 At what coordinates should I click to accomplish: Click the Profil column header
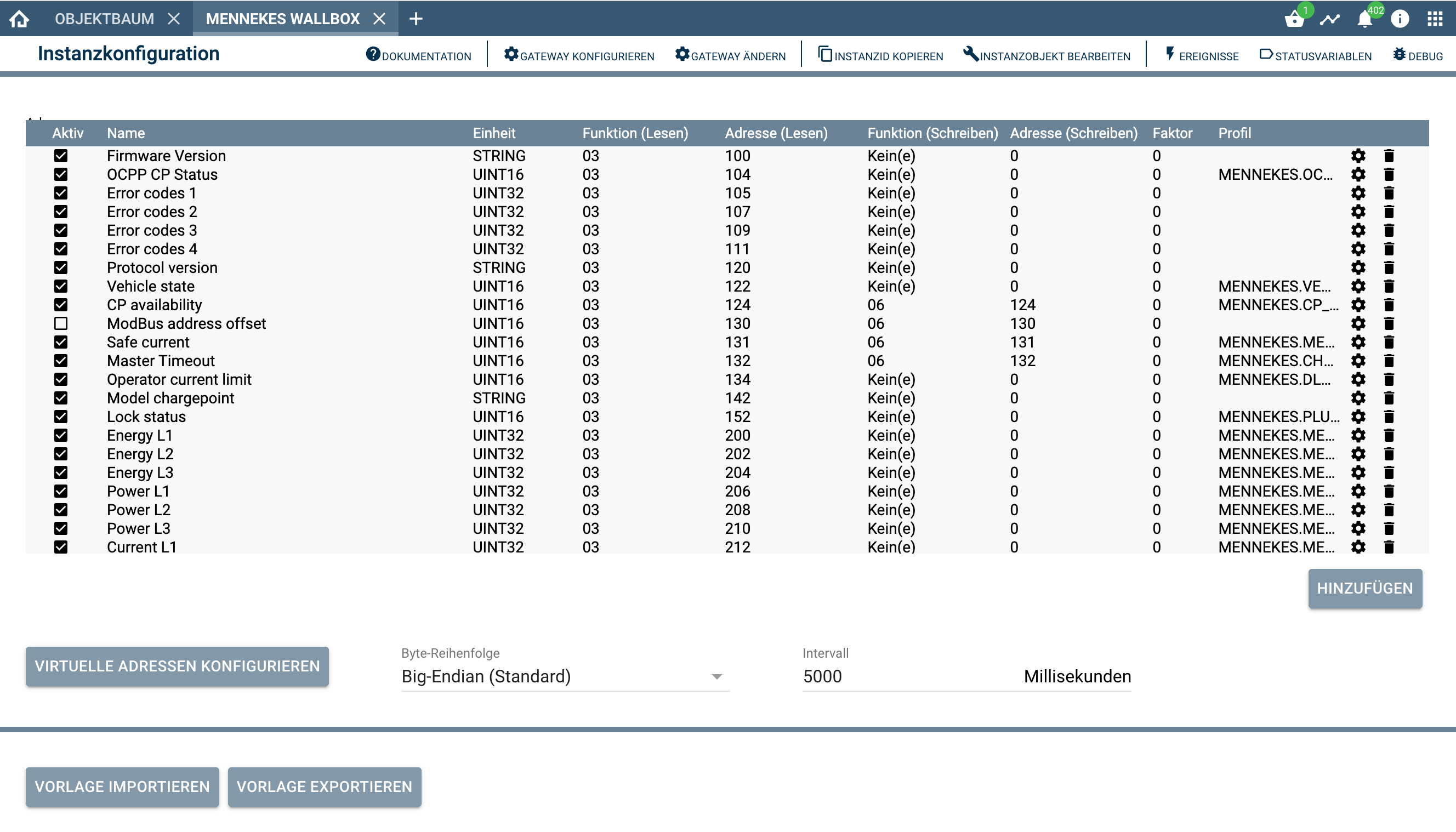coord(1235,133)
